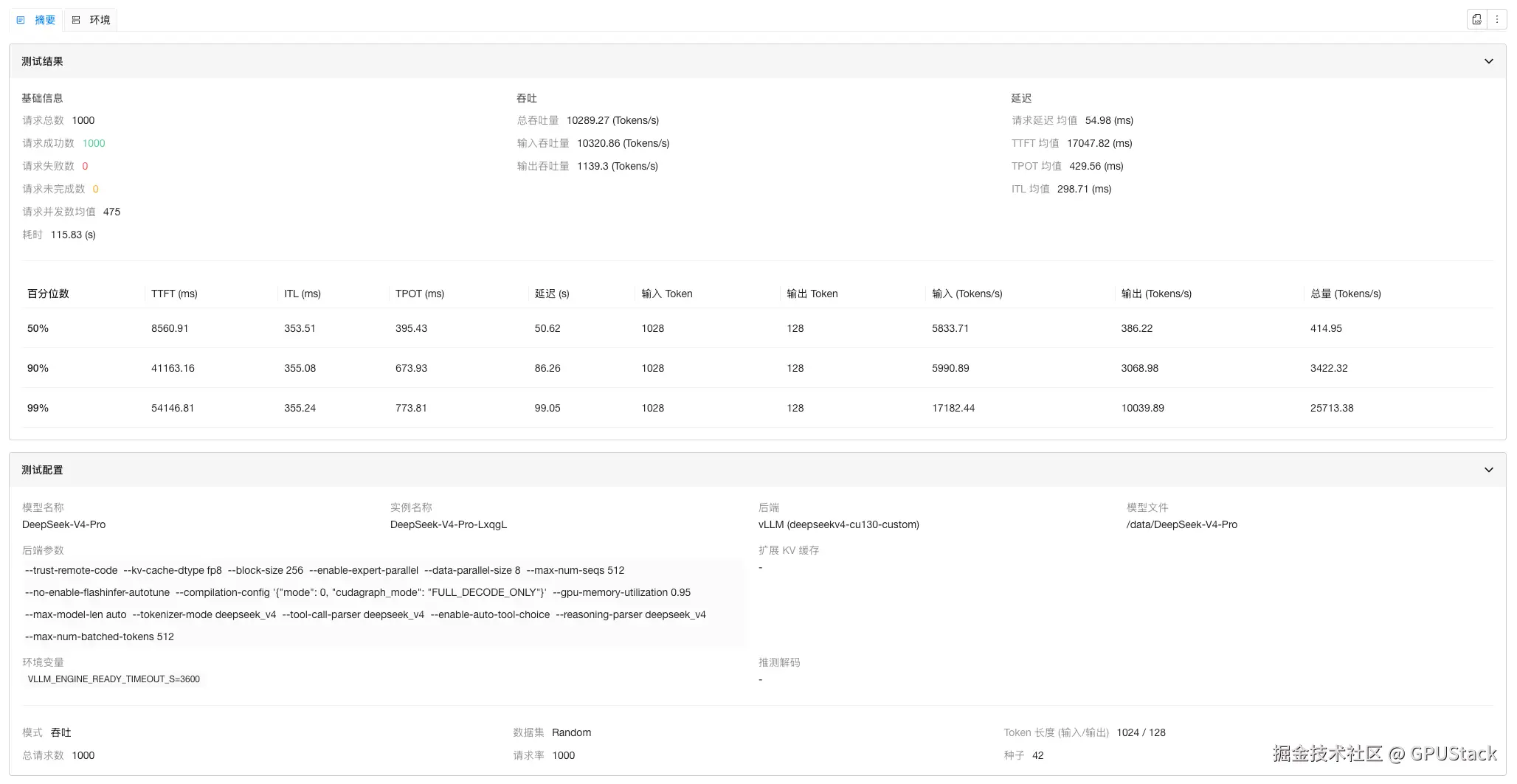Screen dimensions: 1517x784
Task: Click the 输入吞吐量 value 10320.86 (Tokens/s)
Action: pyautogui.click(x=623, y=143)
